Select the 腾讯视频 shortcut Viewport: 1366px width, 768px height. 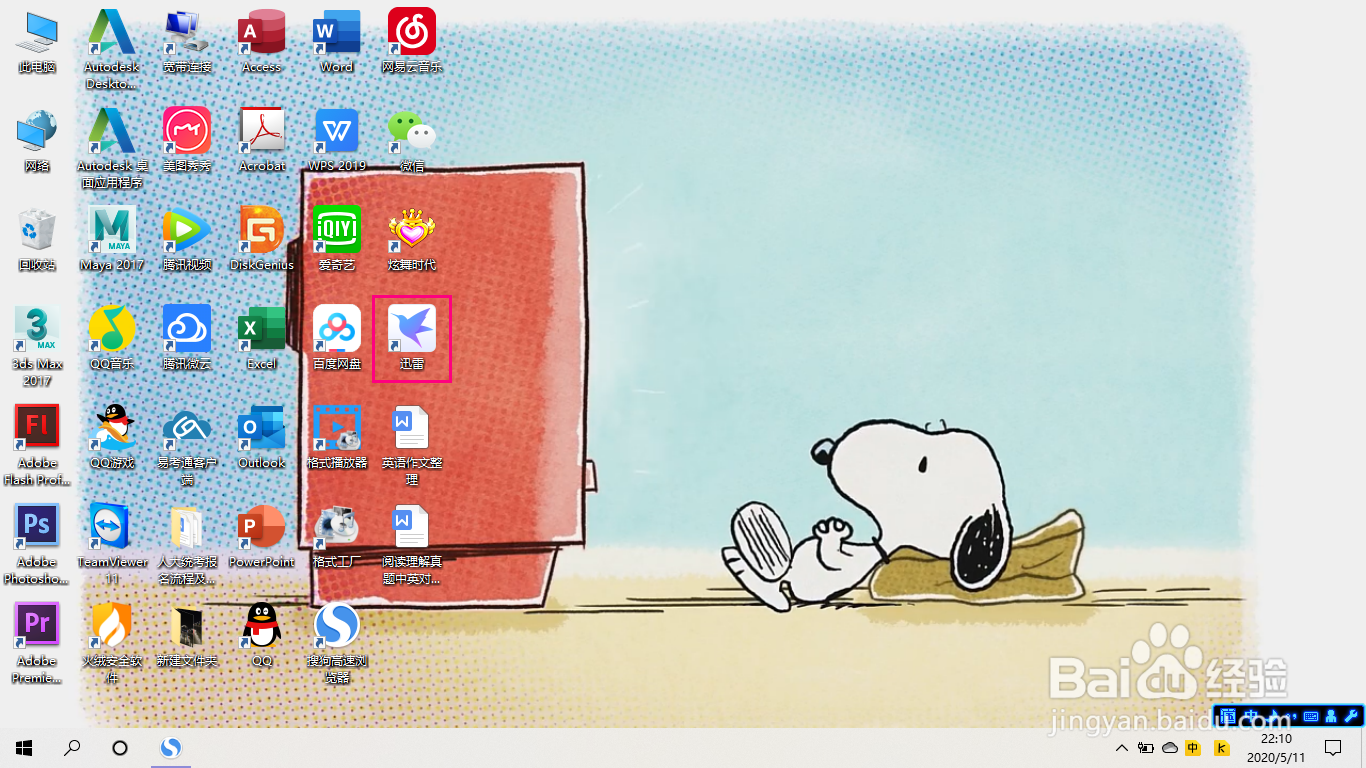click(x=187, y=240)
